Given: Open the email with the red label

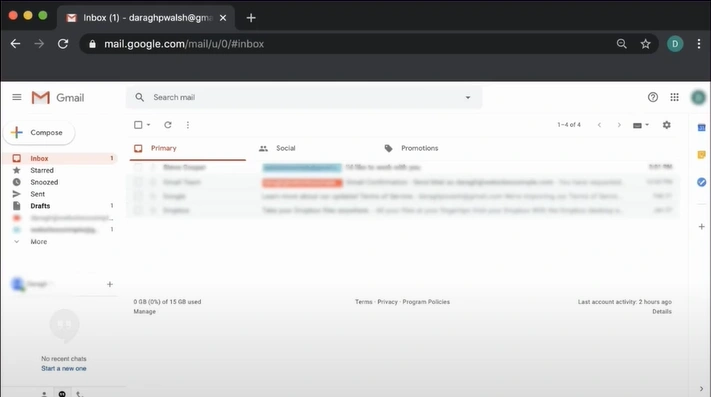Looking at the screenshot, I should click(x=404, y=182).
